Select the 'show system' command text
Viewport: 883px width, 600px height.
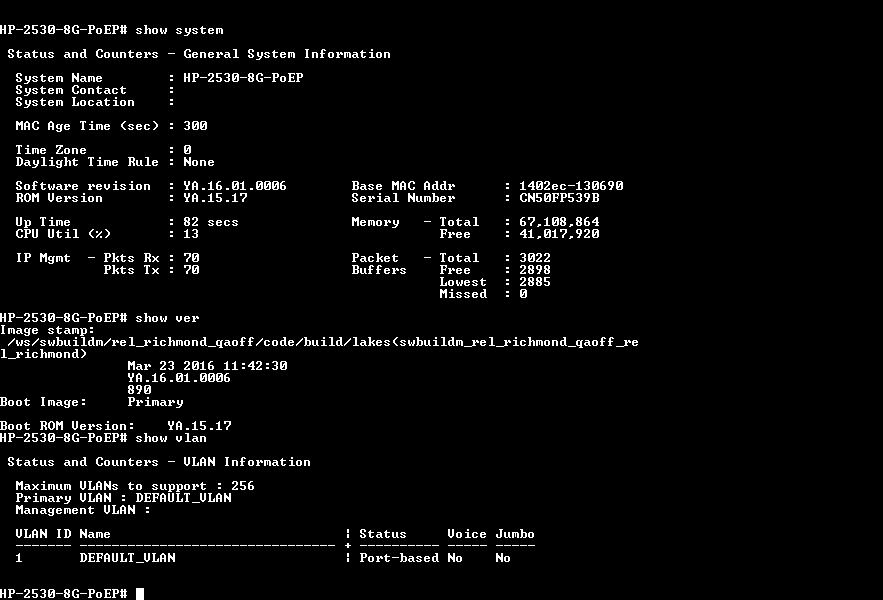[x=179, y=30]
